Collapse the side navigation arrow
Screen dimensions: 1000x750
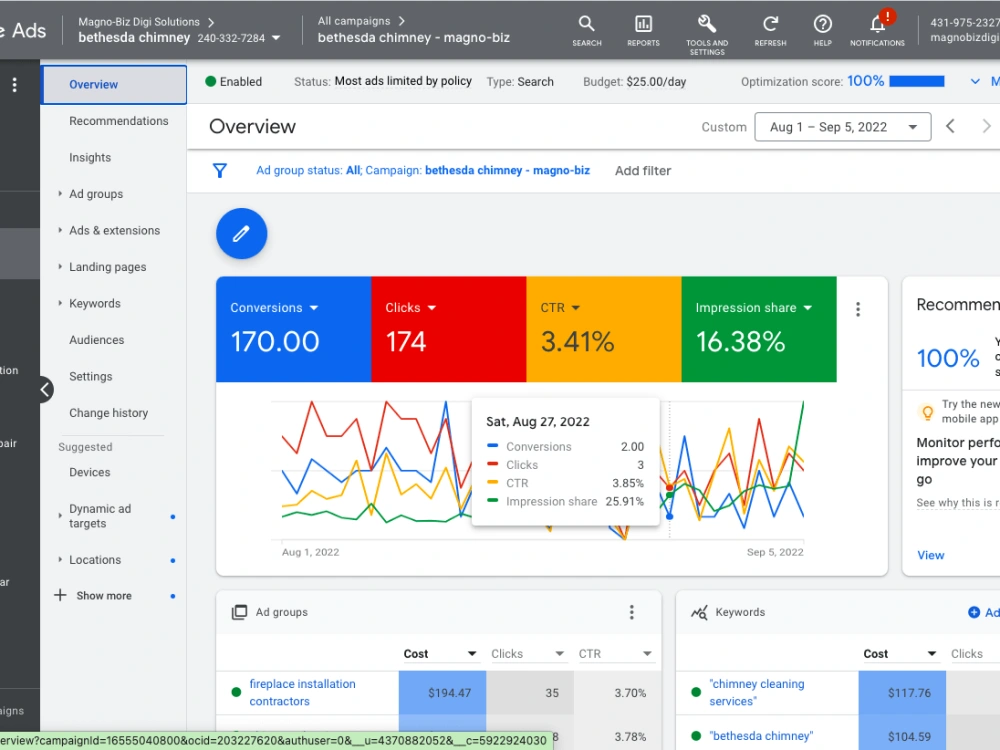[45, 389]
